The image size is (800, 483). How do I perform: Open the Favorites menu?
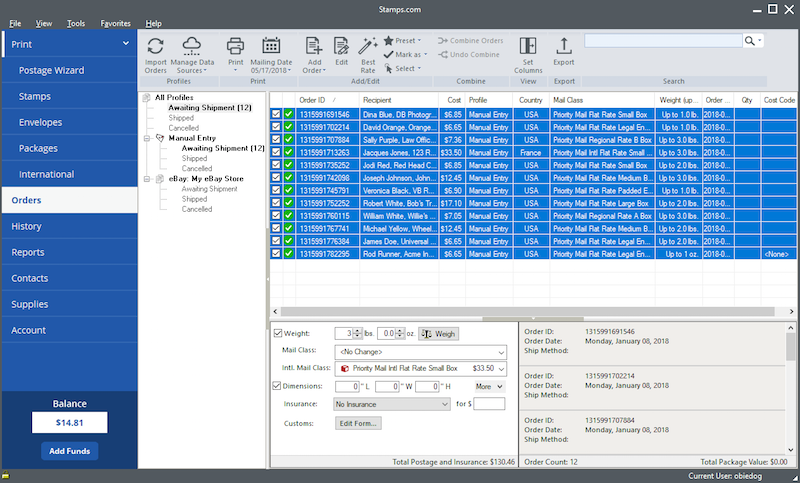[115, 23]
